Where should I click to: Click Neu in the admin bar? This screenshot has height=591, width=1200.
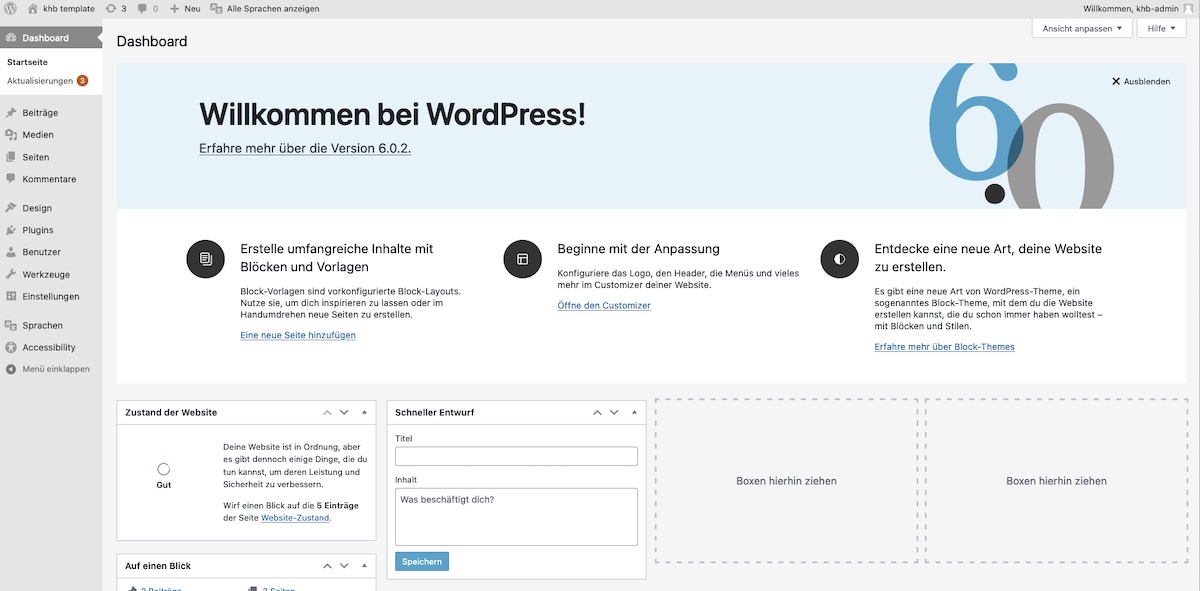pyautogui.click(x=192, y=8)
